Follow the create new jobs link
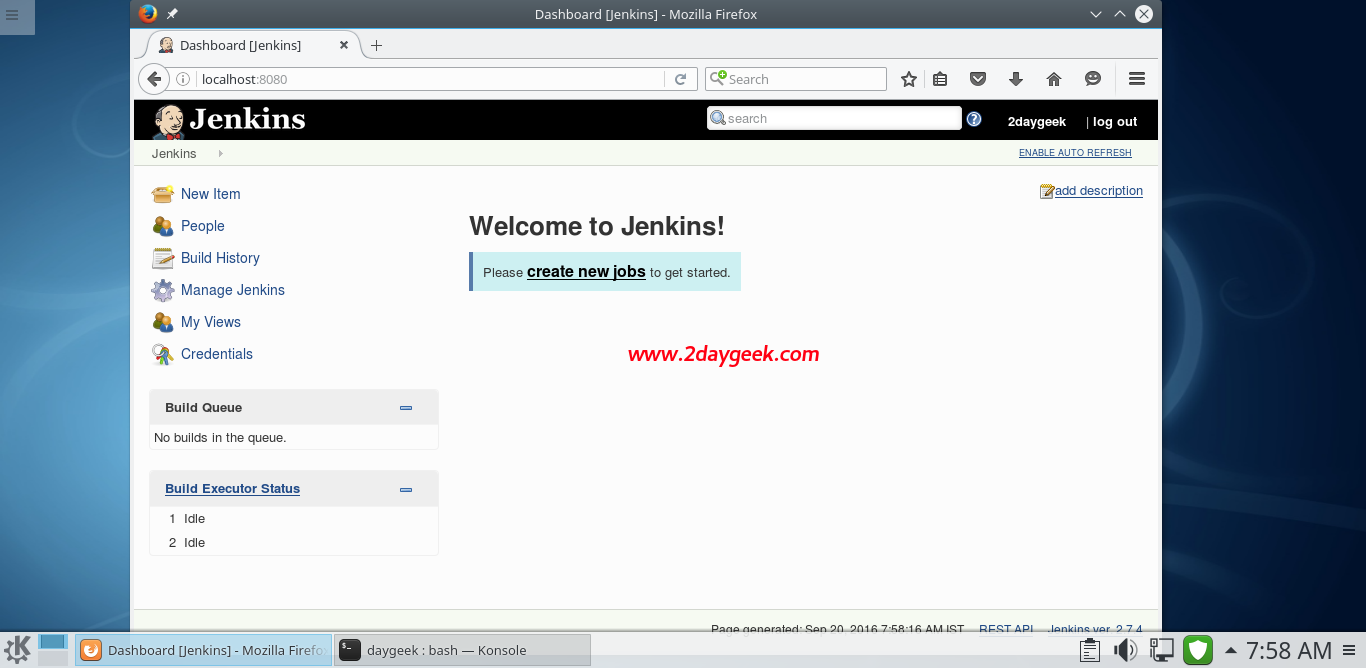The height and width of the screenshot is (668, 1366). coord(586,272)
